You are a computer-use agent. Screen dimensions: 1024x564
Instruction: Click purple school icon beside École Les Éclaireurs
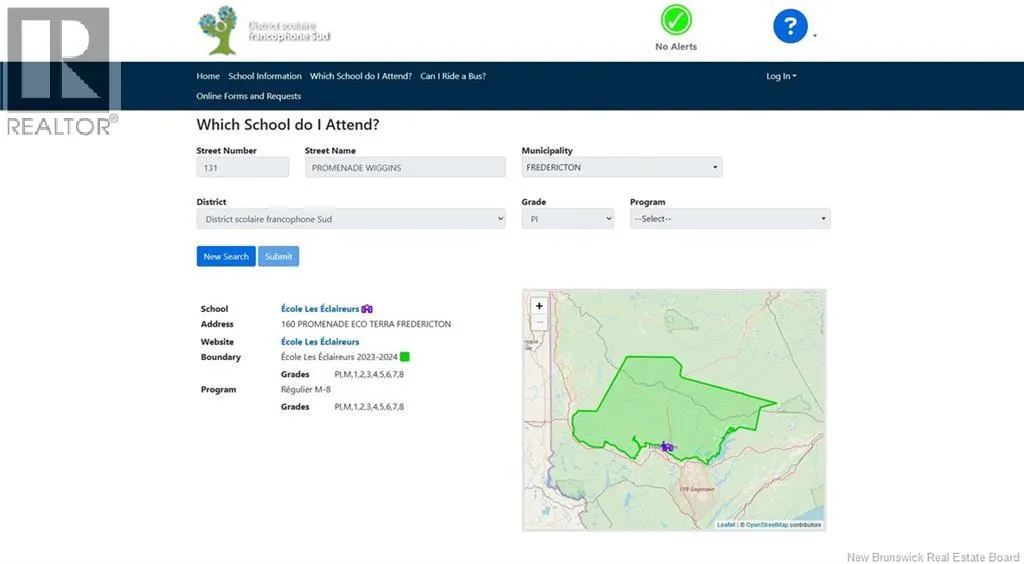click(x=367, y=309)
